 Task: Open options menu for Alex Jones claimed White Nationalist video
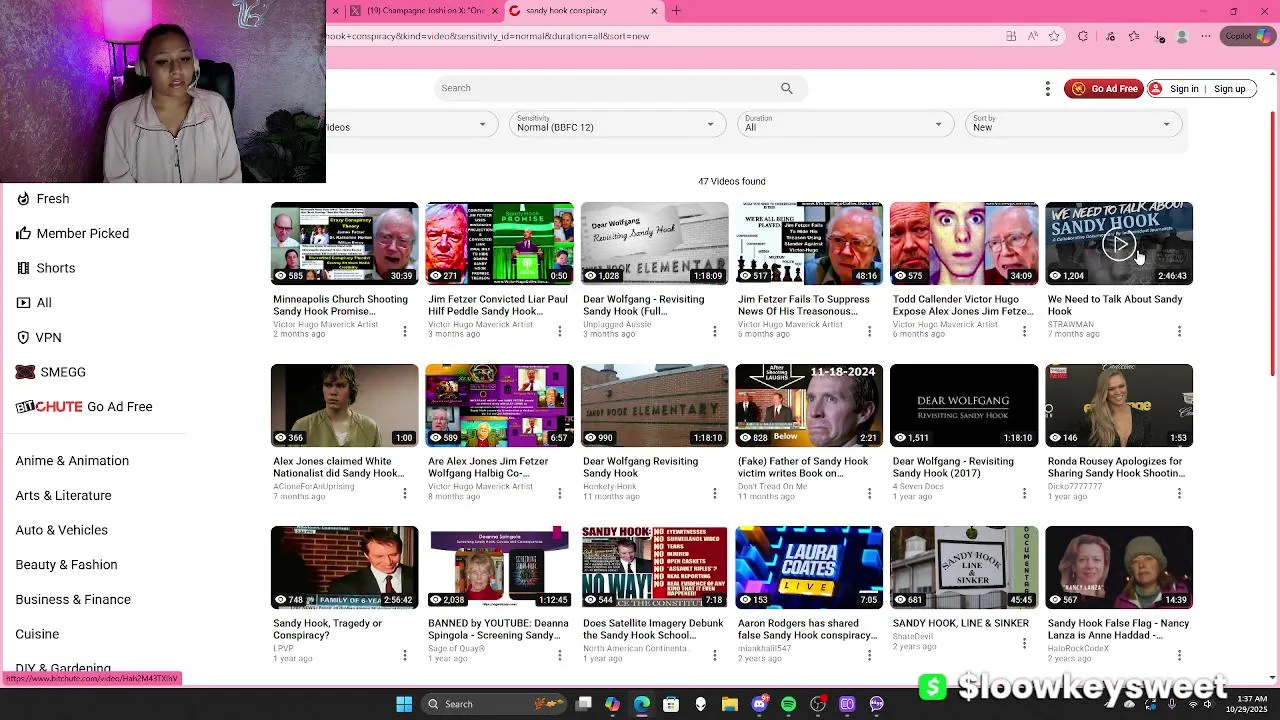(405, 493)
